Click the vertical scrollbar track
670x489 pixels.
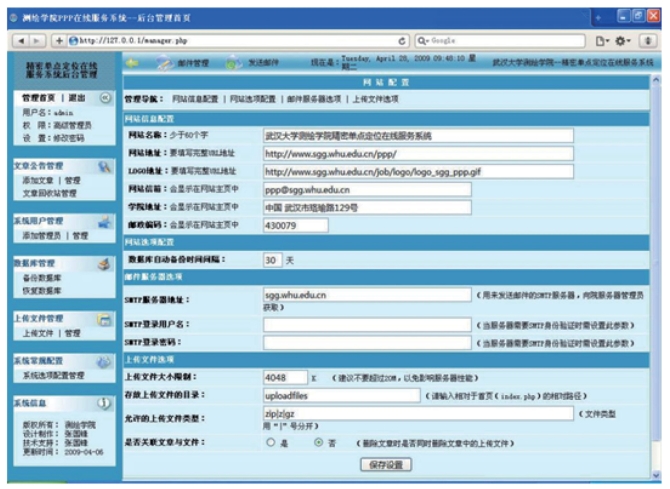pyautogui.click(x=656, y=278)
